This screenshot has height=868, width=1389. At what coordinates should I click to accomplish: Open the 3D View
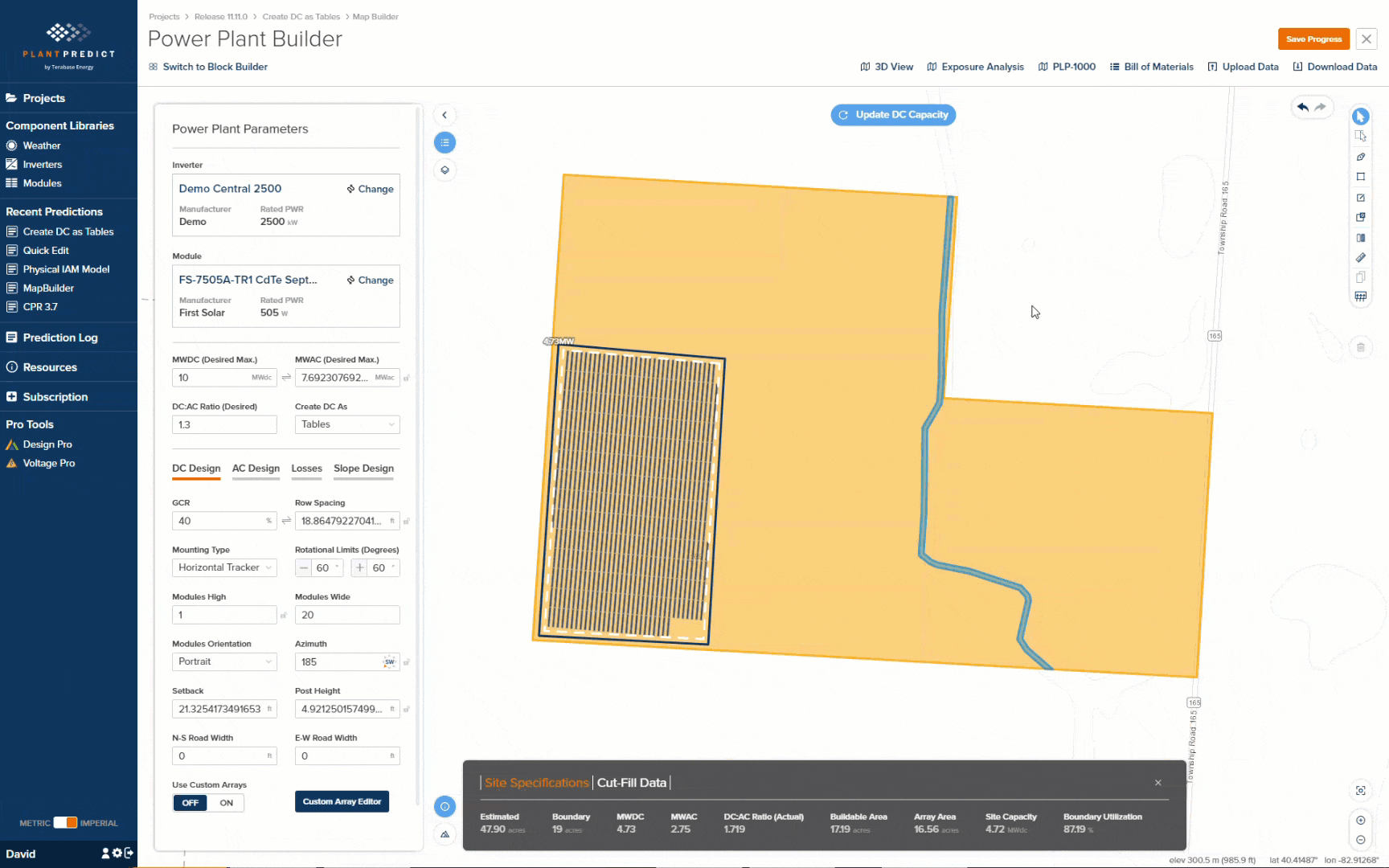(x=887, y=67)
